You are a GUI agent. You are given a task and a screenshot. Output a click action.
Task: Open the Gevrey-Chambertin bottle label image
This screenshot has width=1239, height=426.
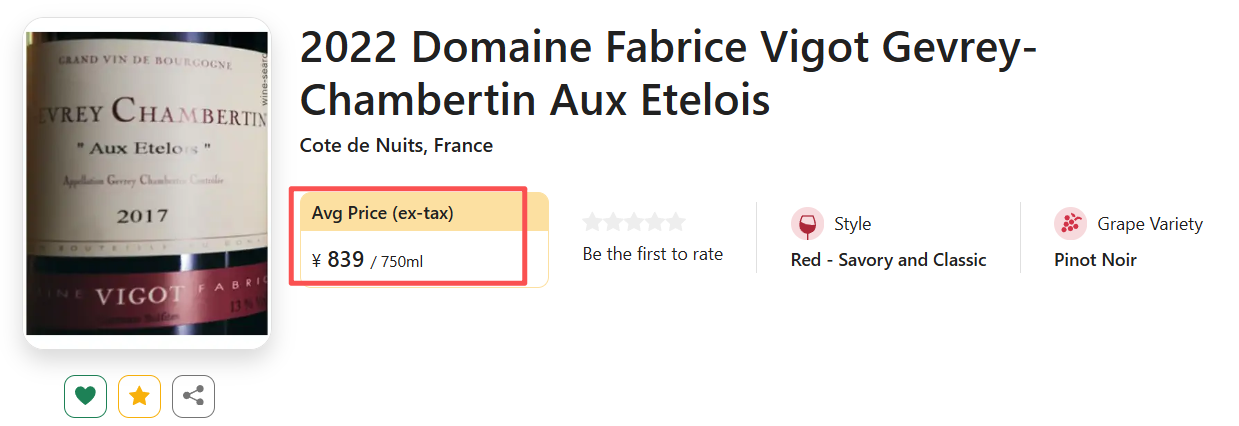click(147, 183)
